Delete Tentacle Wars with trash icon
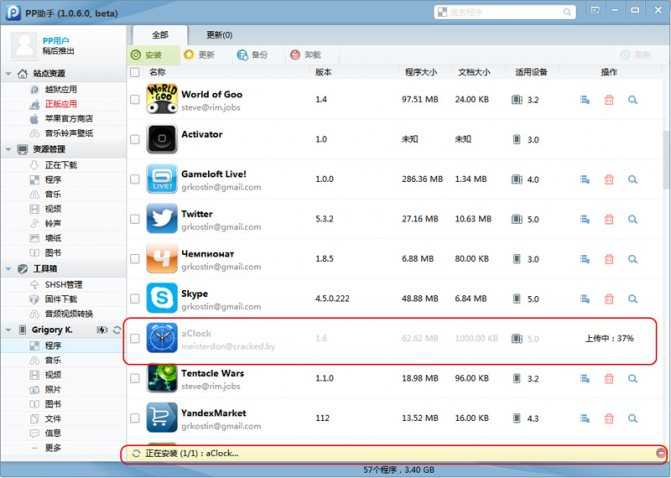Image resolution: width=671 pixels, height=478 pixels. pos(609,378)
